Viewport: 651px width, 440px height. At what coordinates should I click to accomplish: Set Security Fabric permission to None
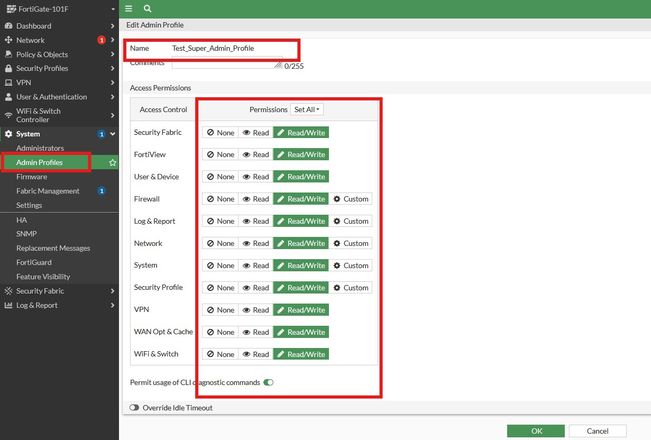point(220,132)
